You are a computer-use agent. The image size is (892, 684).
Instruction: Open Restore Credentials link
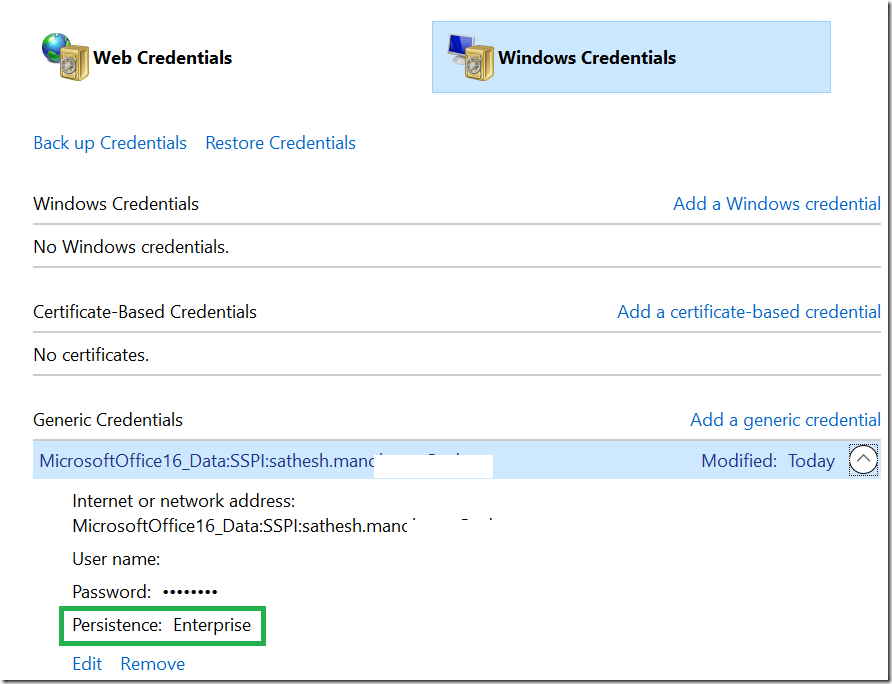click(x=280, y=143)
